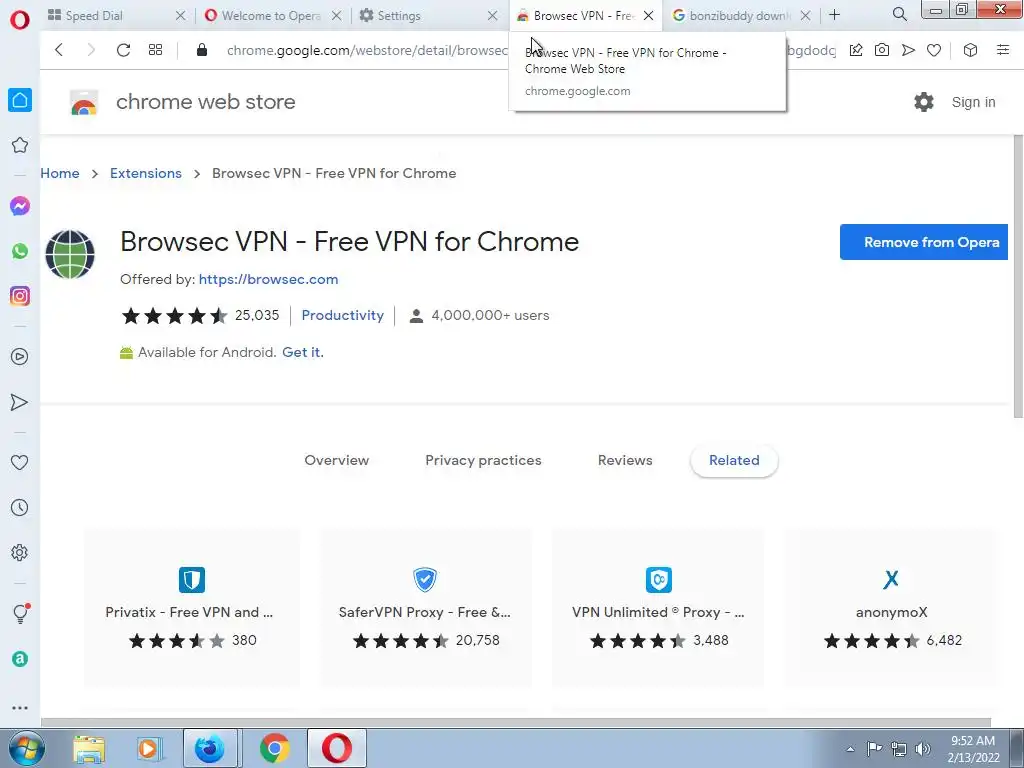Open My Flow sidebar arrow icon
Viewport: 1024px width, 768px height.
click(20, 402)
